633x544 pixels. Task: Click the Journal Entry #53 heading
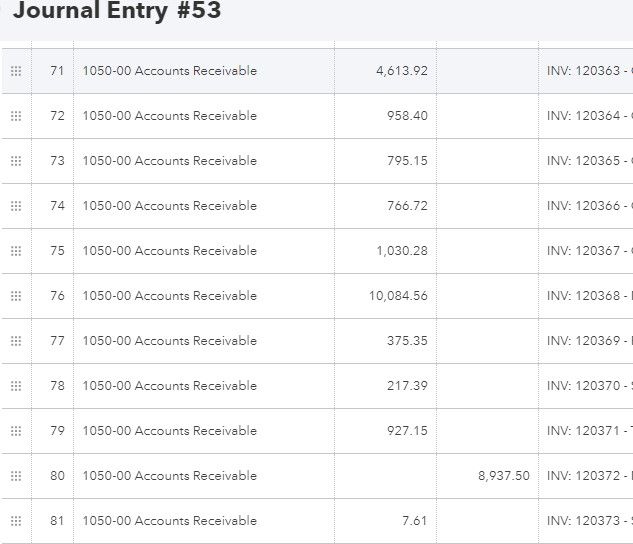(x=117, y=12)
